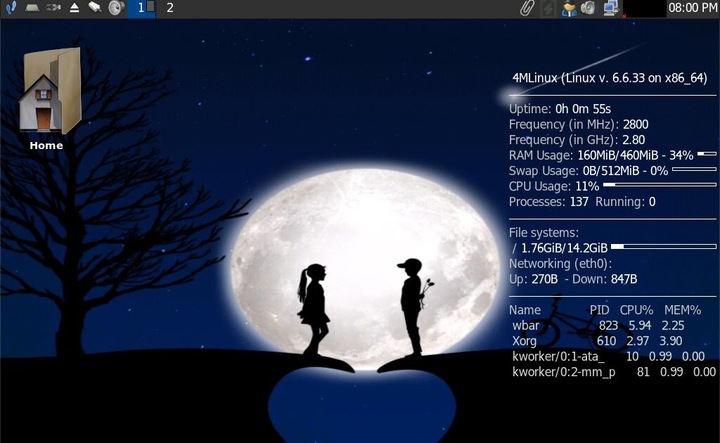Click the drive icon in top panel

point(31,8)
